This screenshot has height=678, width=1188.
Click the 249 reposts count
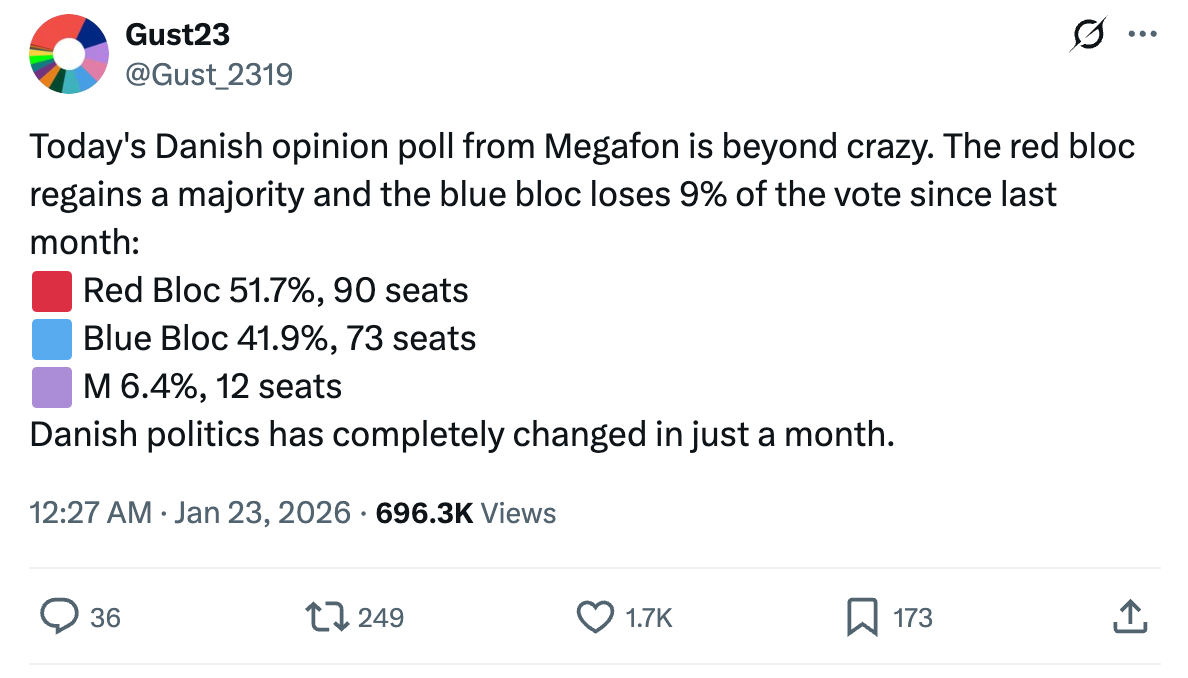381,618
